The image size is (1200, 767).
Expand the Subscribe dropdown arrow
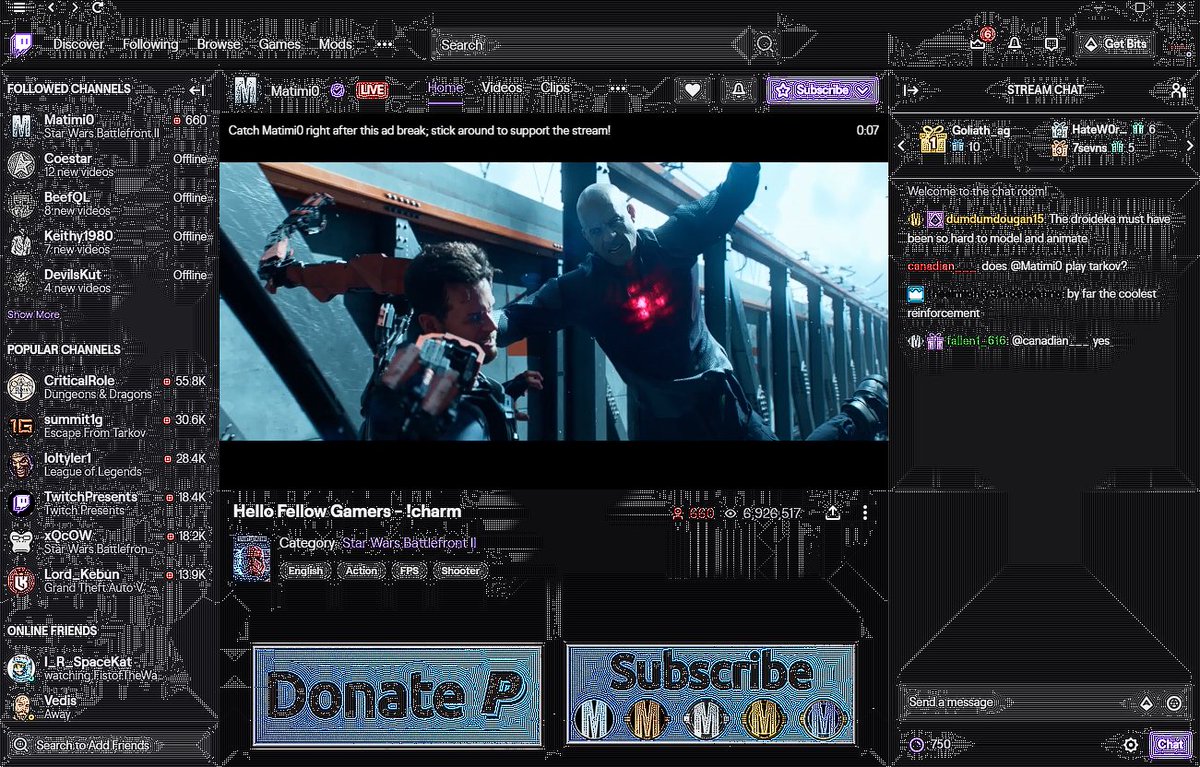coord(863,90)
